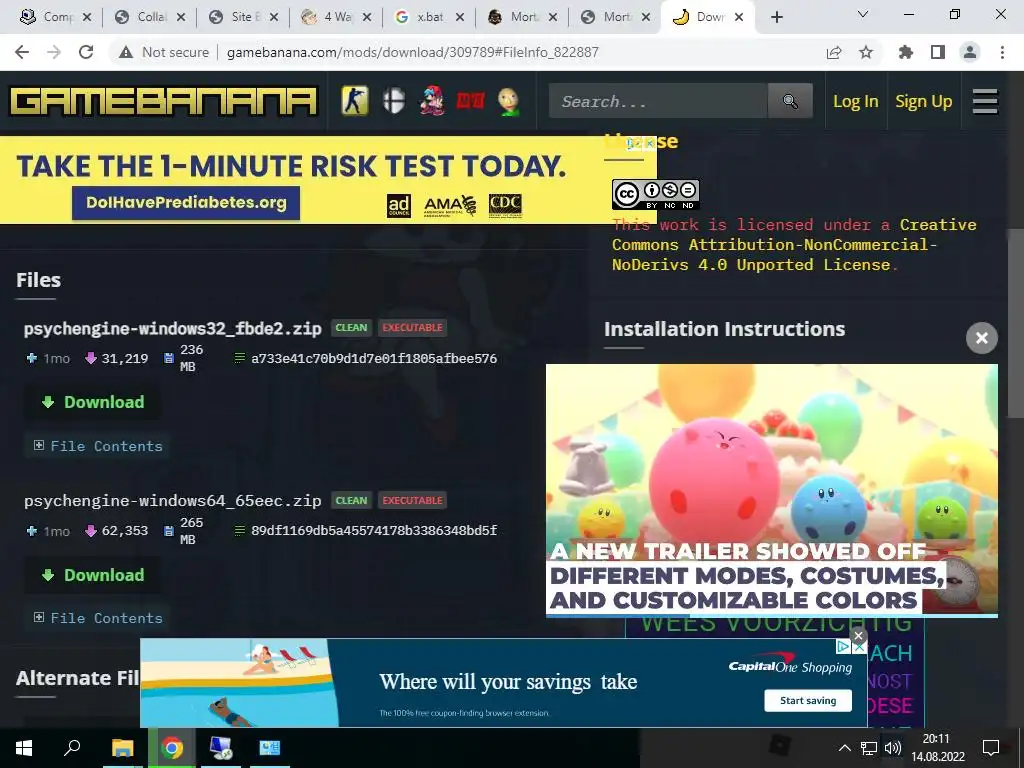Expand File Contents for windows32 zip
Screen dimensions: 1024x768
coord(98,446)
